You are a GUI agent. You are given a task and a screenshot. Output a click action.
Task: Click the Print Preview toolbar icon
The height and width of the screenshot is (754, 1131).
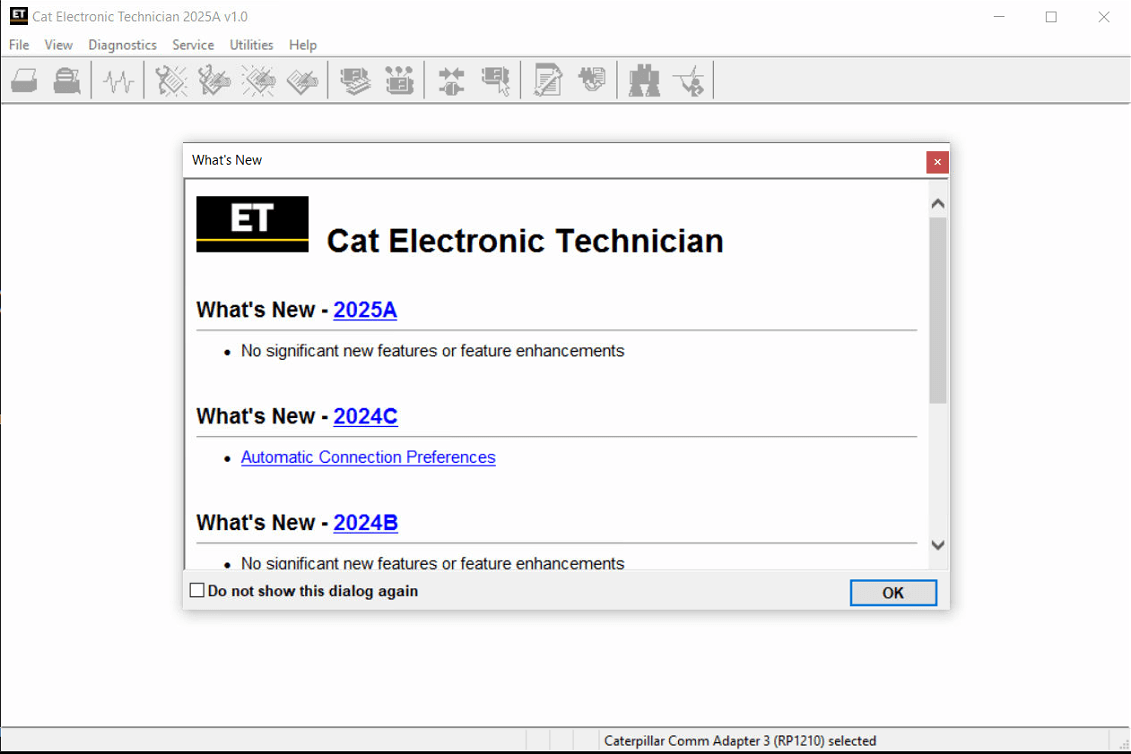tap(67, 81)
